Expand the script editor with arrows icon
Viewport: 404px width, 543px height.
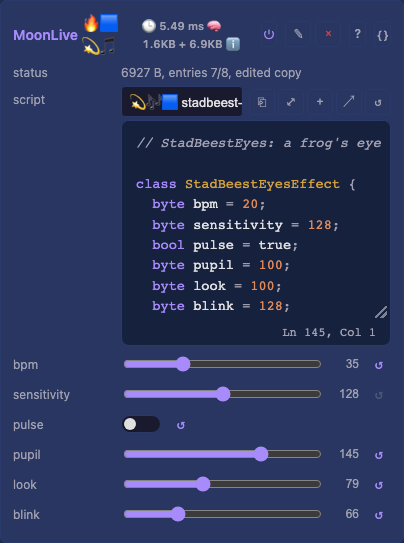coord(291,102)
